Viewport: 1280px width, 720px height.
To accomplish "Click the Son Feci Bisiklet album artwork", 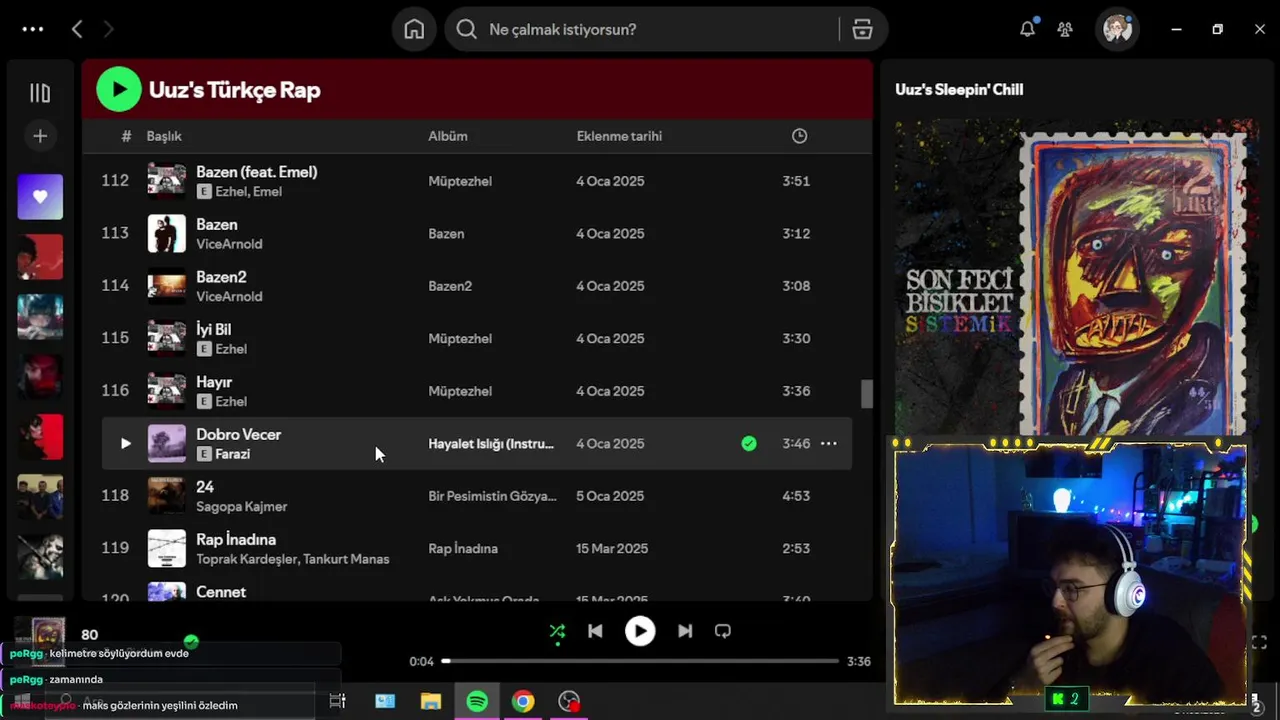I will tap(1076, 278).
